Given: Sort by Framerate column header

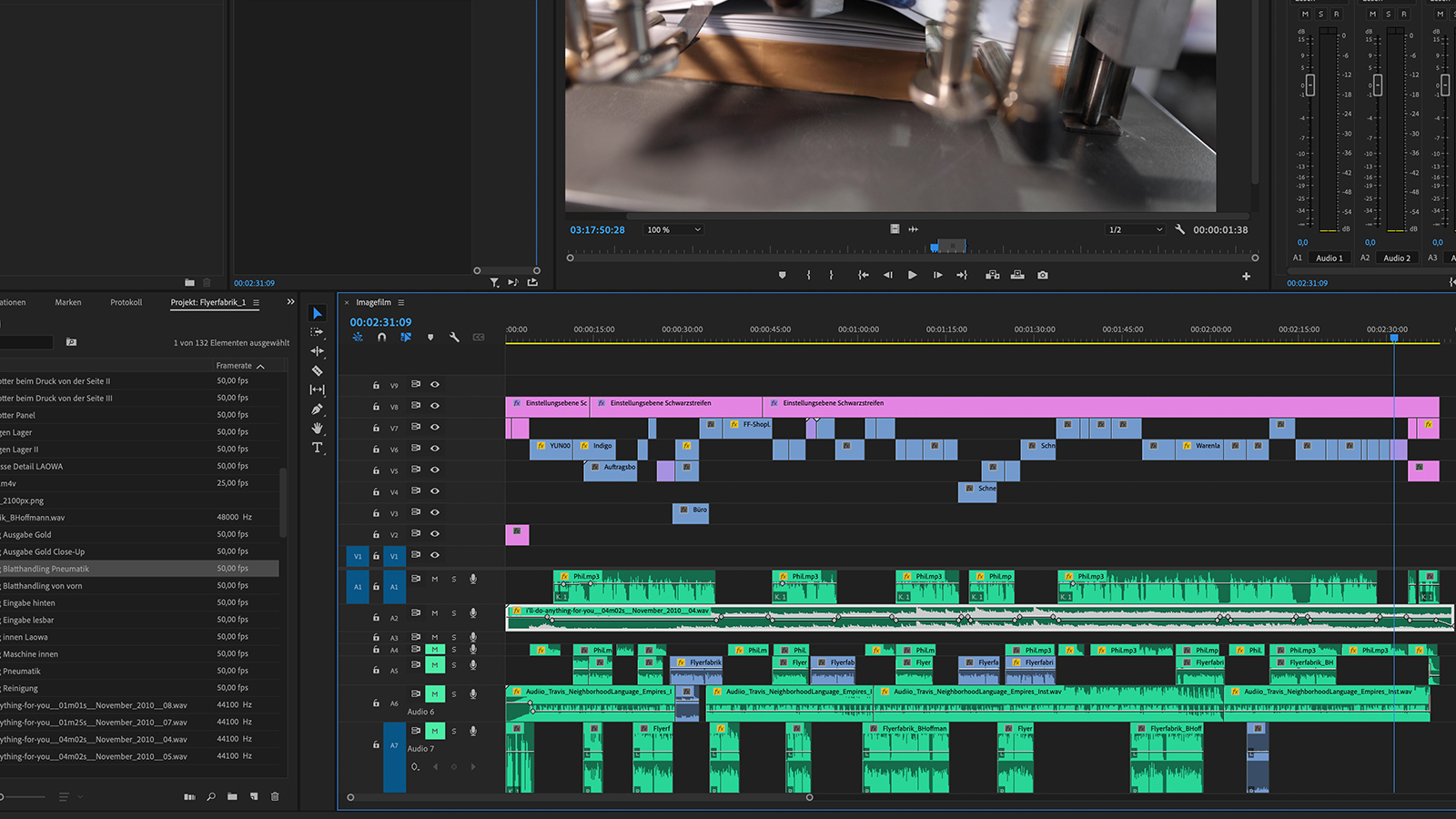Looking at the screenshot, I should pyautogui.click(x=240, y=366).
